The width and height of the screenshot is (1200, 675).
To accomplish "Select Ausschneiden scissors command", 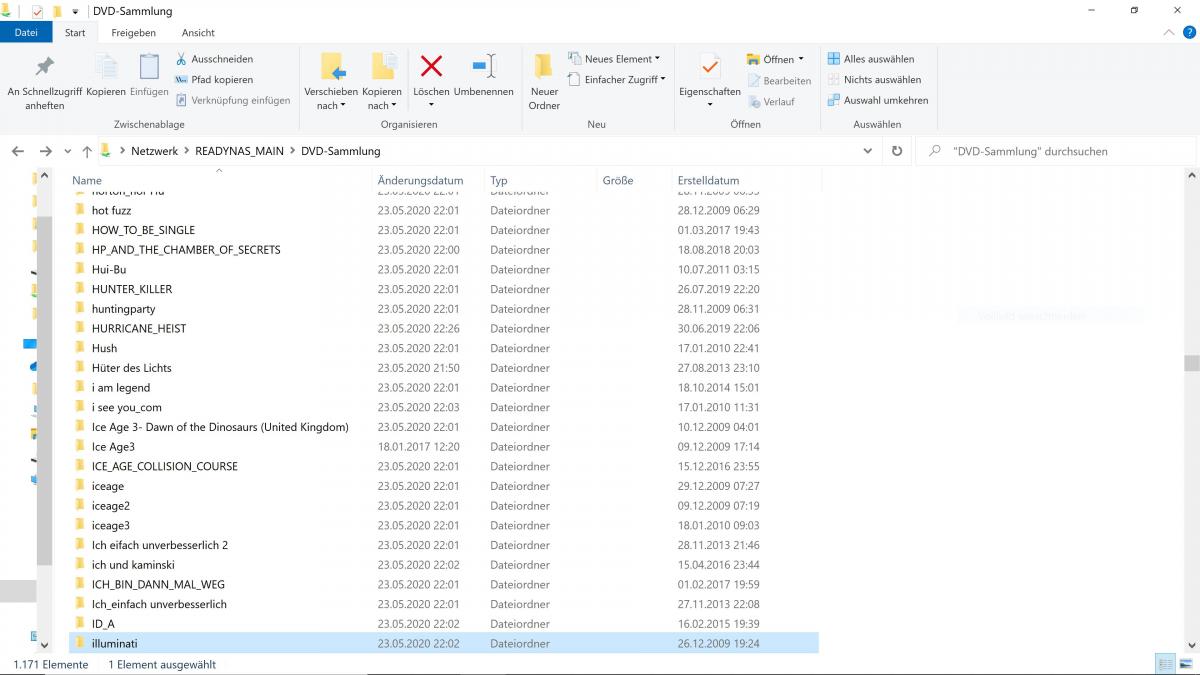I will pos(215,59).
